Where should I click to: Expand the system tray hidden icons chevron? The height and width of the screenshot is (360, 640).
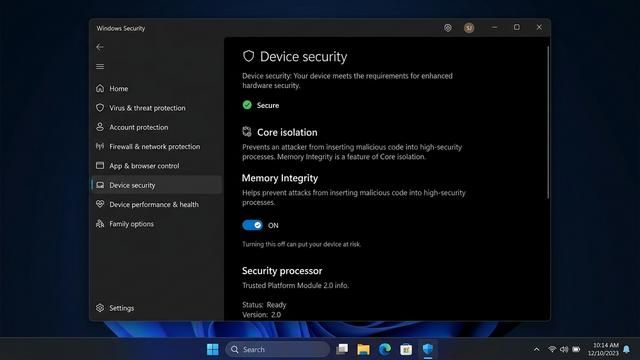(536, 349)
